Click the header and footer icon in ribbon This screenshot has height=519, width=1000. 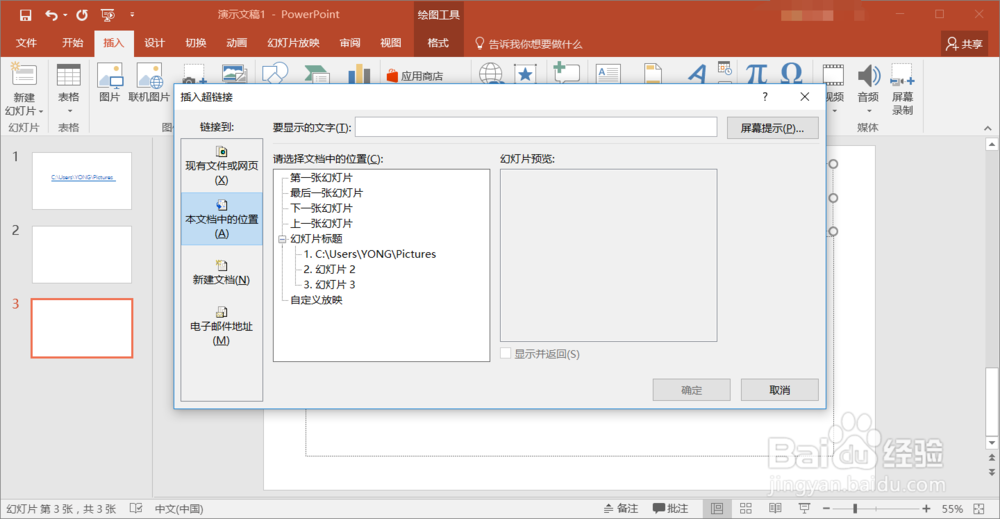(652, 73)
